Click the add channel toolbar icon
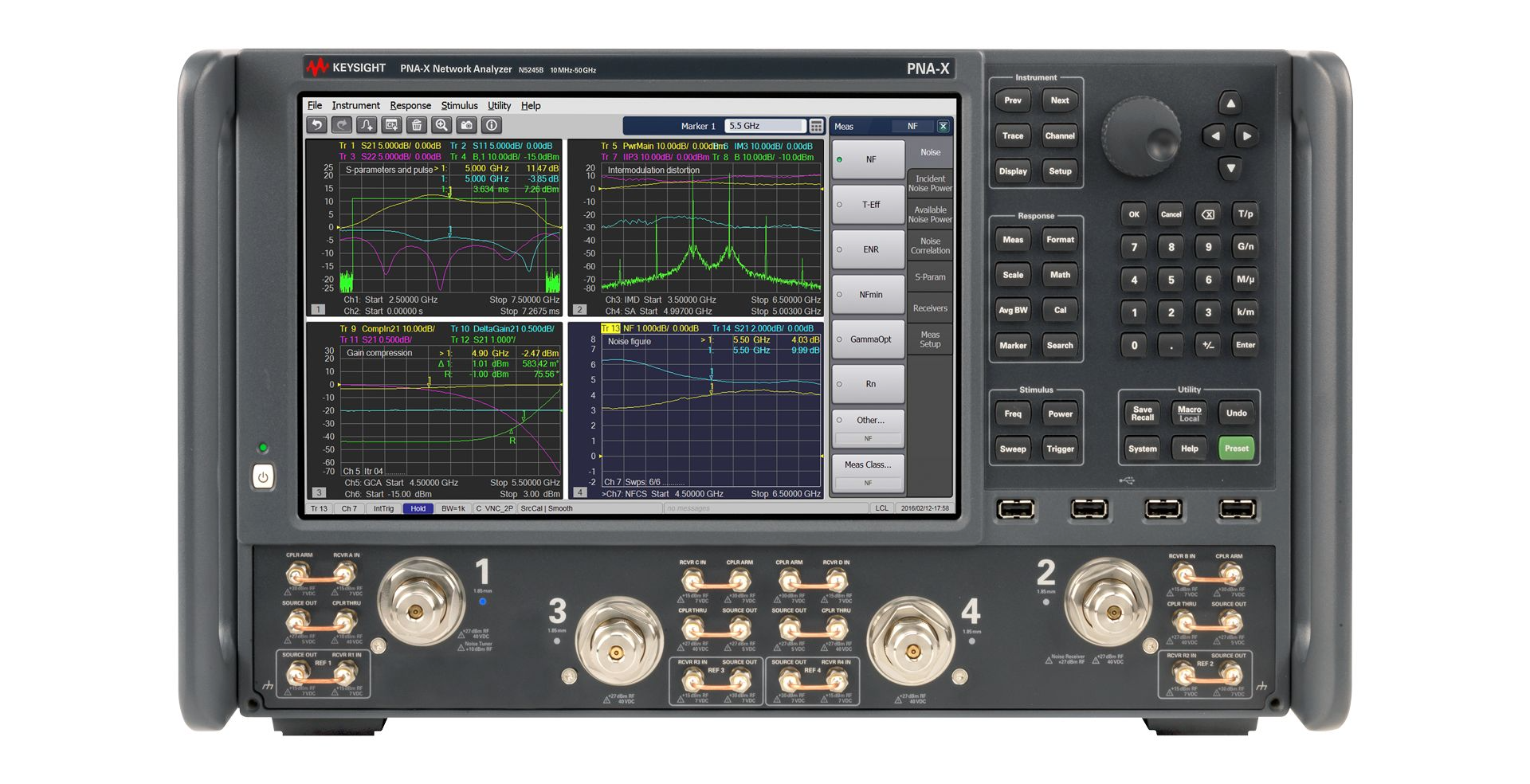 (x=391, y=125)
